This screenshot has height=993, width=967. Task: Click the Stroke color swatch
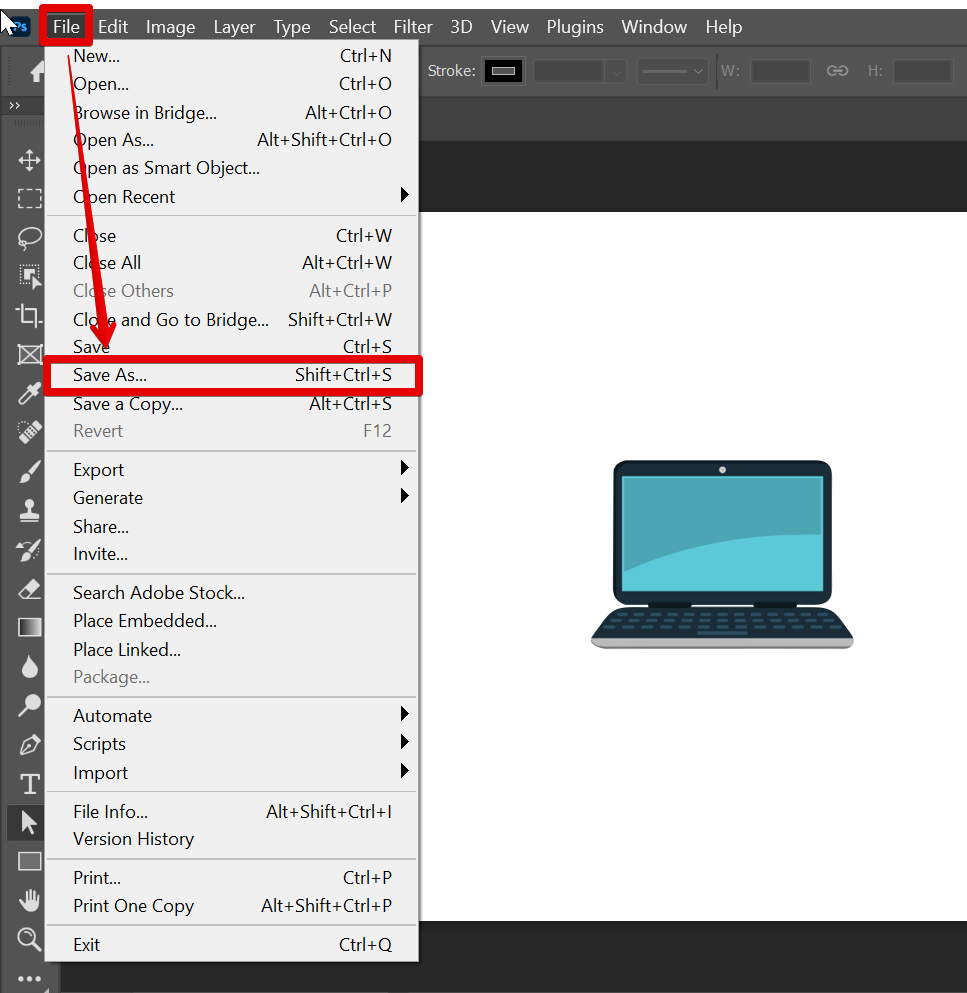pyautogui.click(x=503, y=71)
